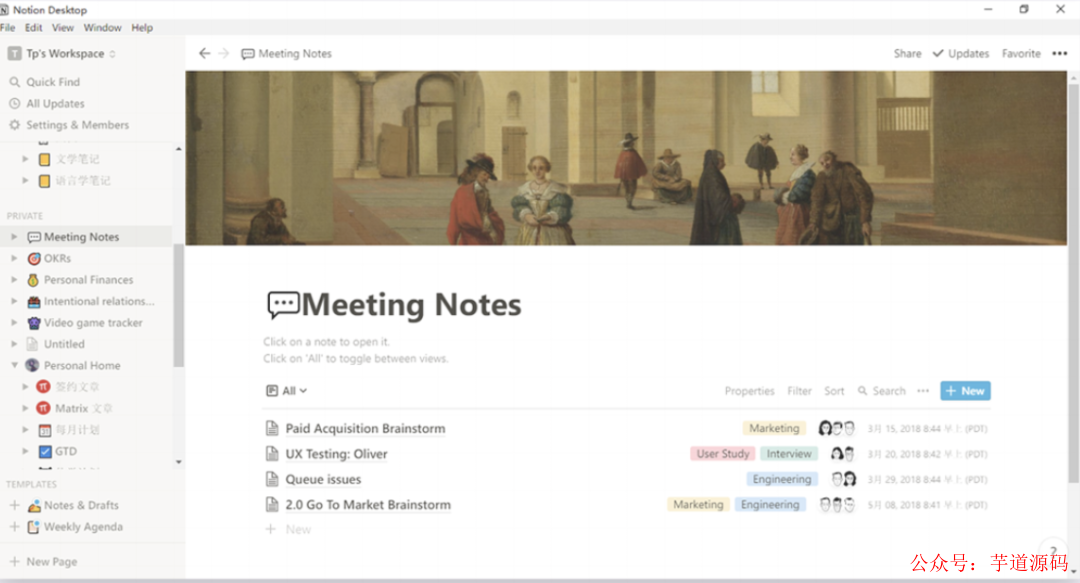Click the forward navigation arrow
The height and width of the screenshot is (583, 1080).
click(x=224, y=53)
